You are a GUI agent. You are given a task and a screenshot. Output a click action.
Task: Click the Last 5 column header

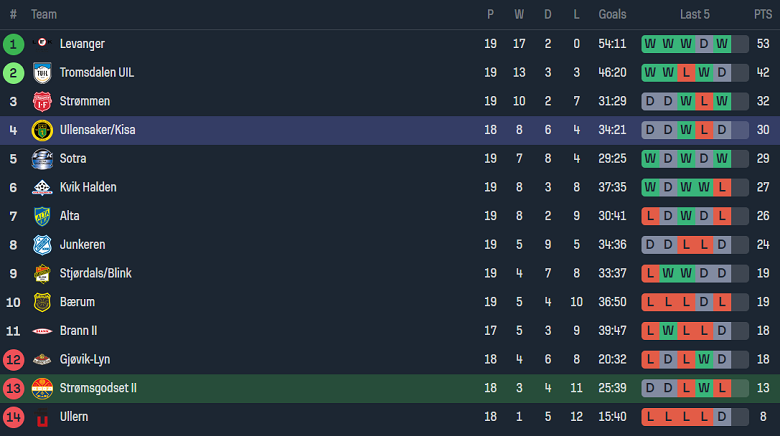tap(695, 15)
